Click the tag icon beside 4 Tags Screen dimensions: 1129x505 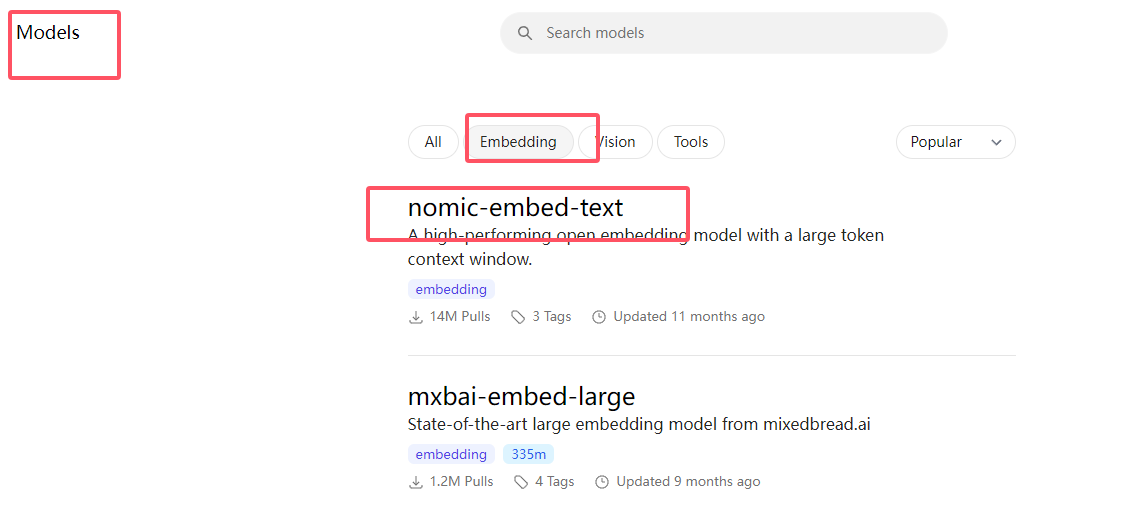pyautogui.click(x=521, y=482)
